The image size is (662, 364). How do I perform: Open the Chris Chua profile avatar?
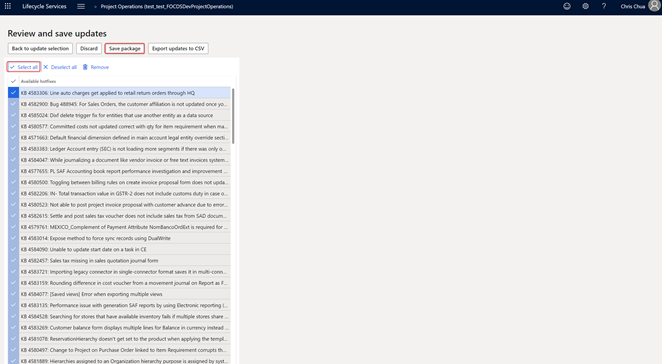(x=654, y=6)
